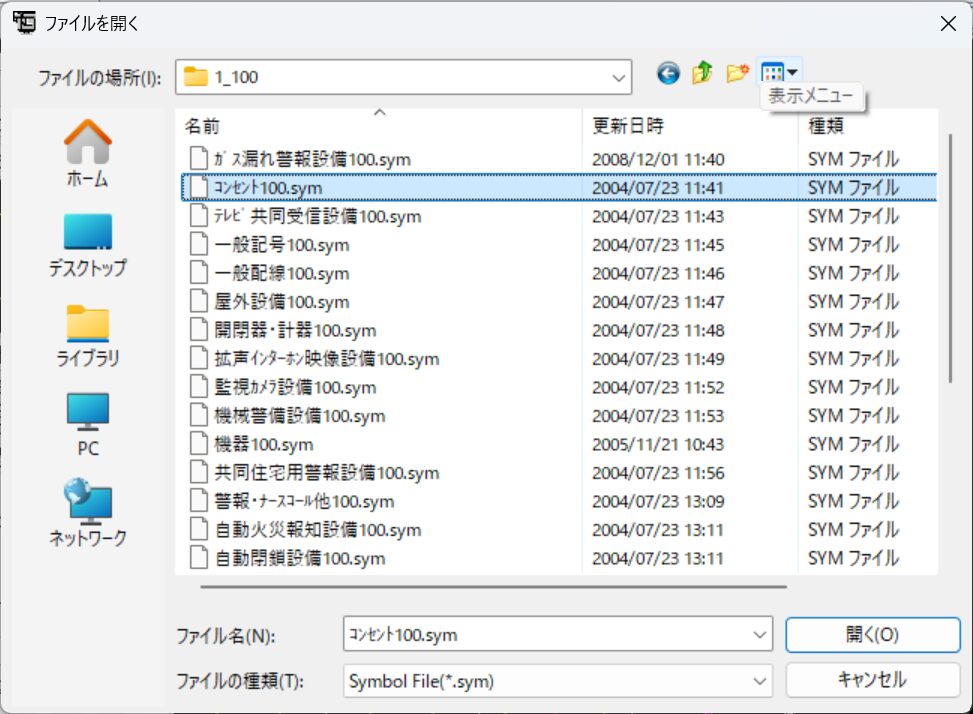
Task: Click the app icon in the title bar
Action: (x=25, y=22)
